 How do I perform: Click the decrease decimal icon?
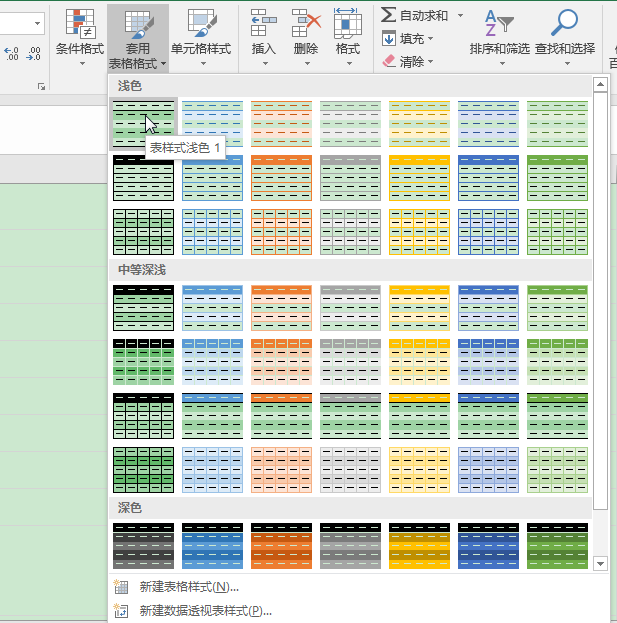[33, 54]
